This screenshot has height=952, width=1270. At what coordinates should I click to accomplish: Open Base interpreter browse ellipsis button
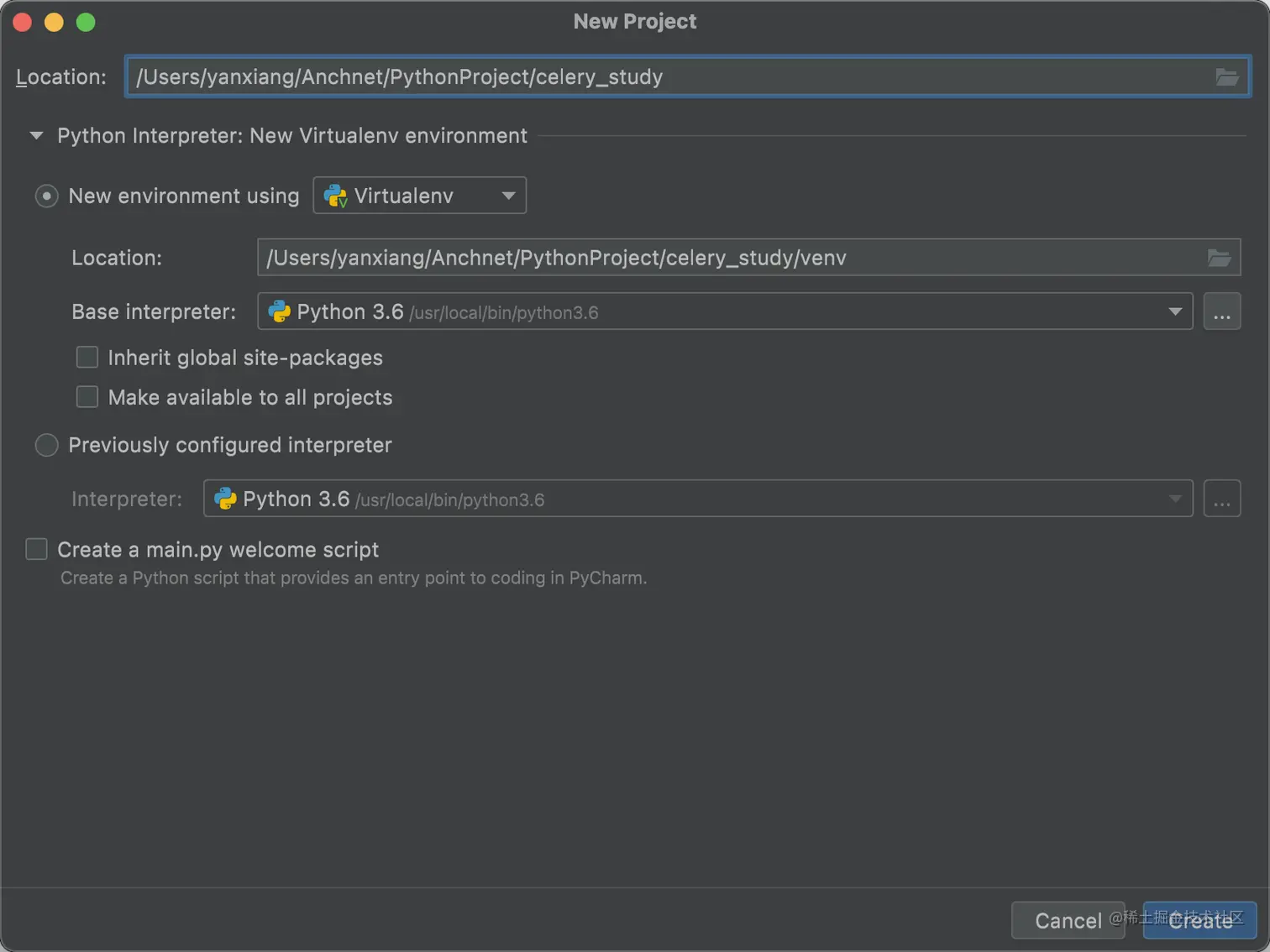1221,312
